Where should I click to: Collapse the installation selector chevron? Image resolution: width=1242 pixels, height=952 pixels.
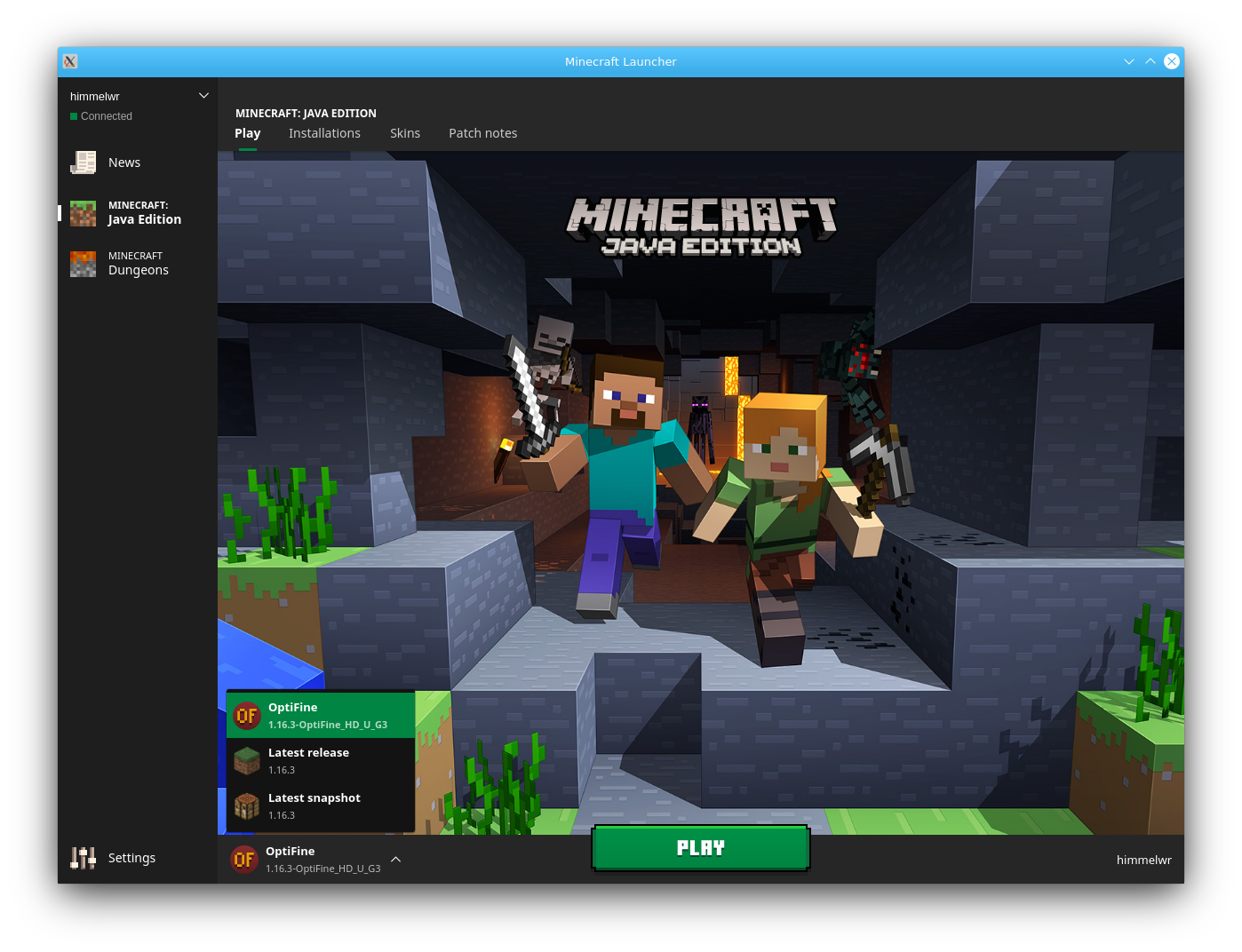click(x=396, y=859)
